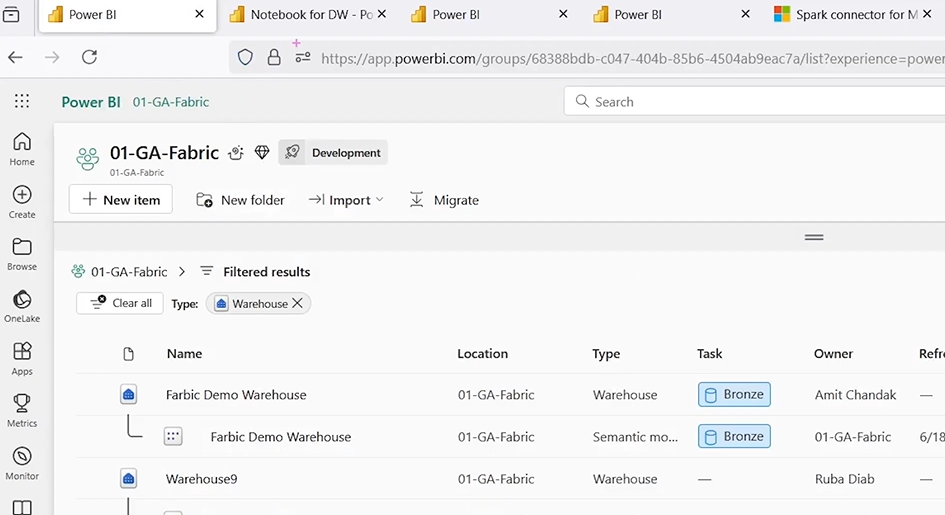The image size is (945, 515).
Task: Click the Warehouse type cell for Warehouse9
Action: pyautogui.click(x=624, y=479)
